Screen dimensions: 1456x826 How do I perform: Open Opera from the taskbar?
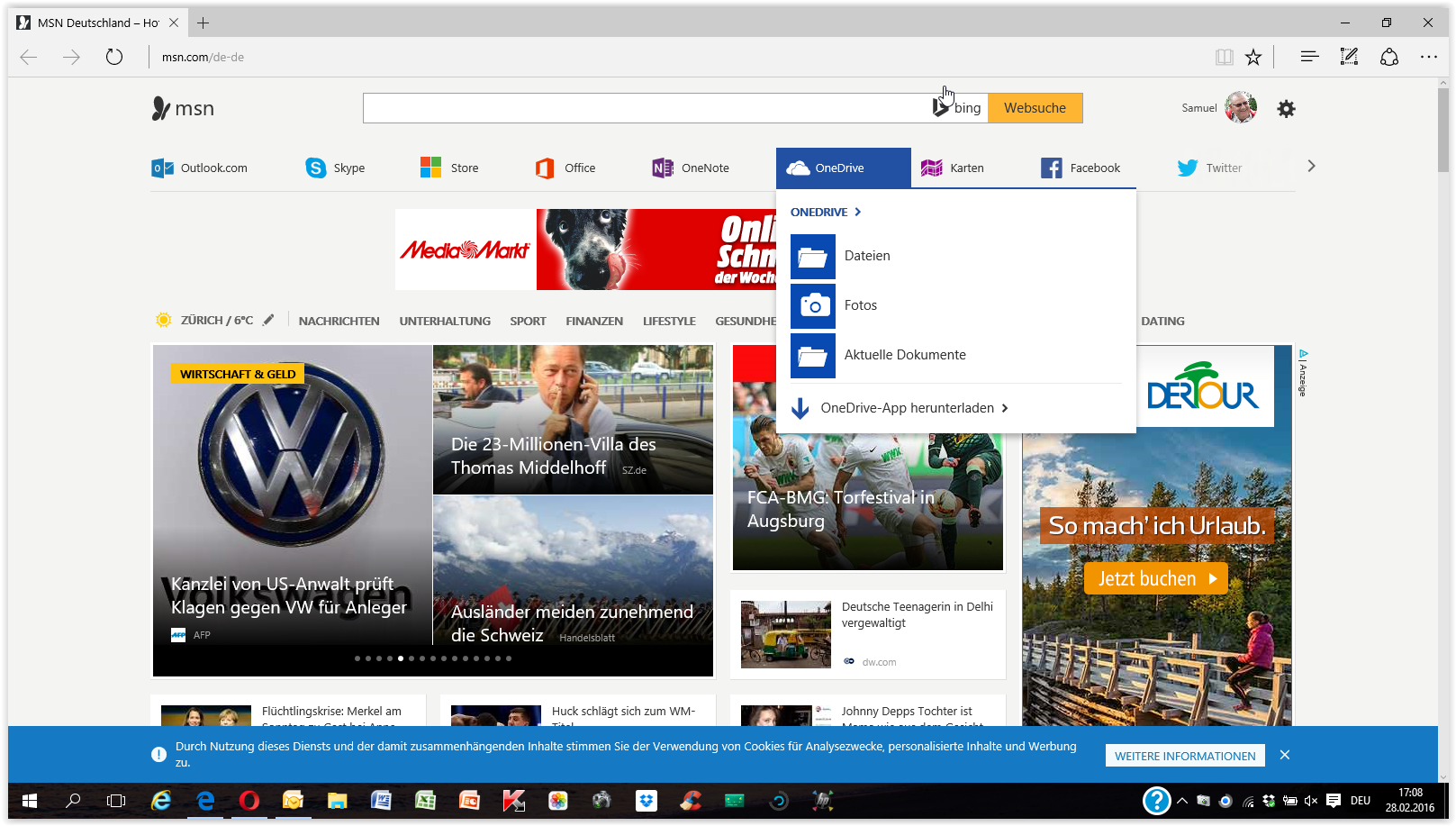[249, 800]
